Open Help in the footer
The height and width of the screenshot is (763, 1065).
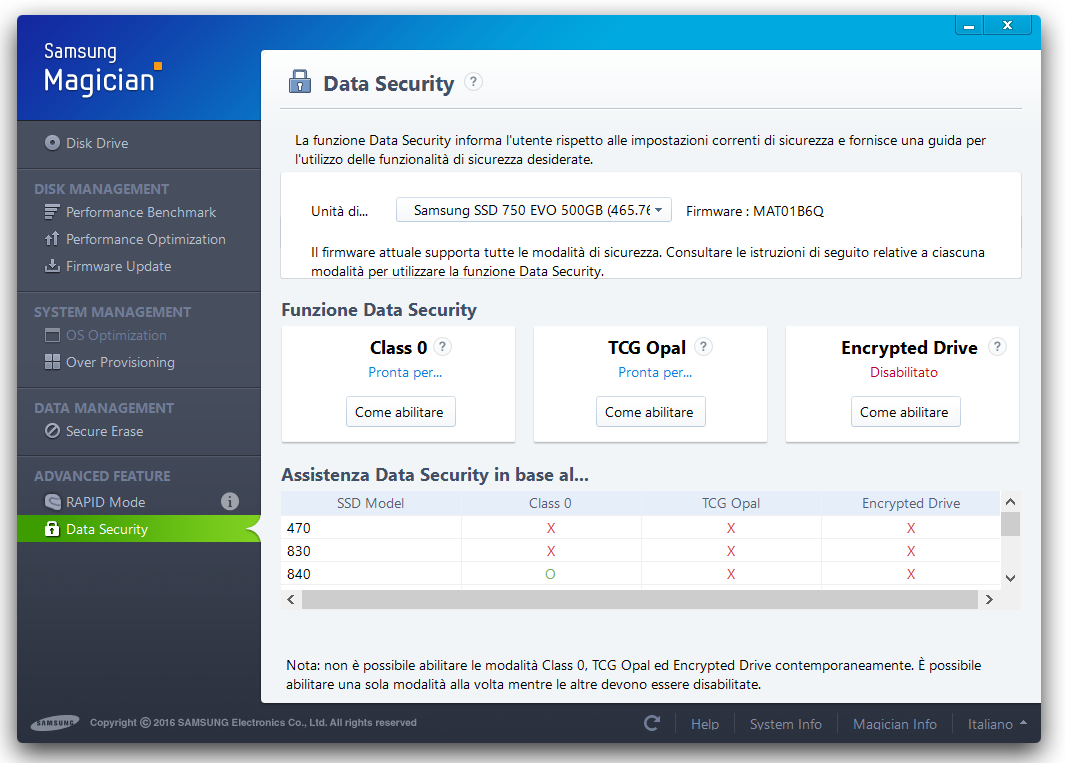(x=705, y=724)
